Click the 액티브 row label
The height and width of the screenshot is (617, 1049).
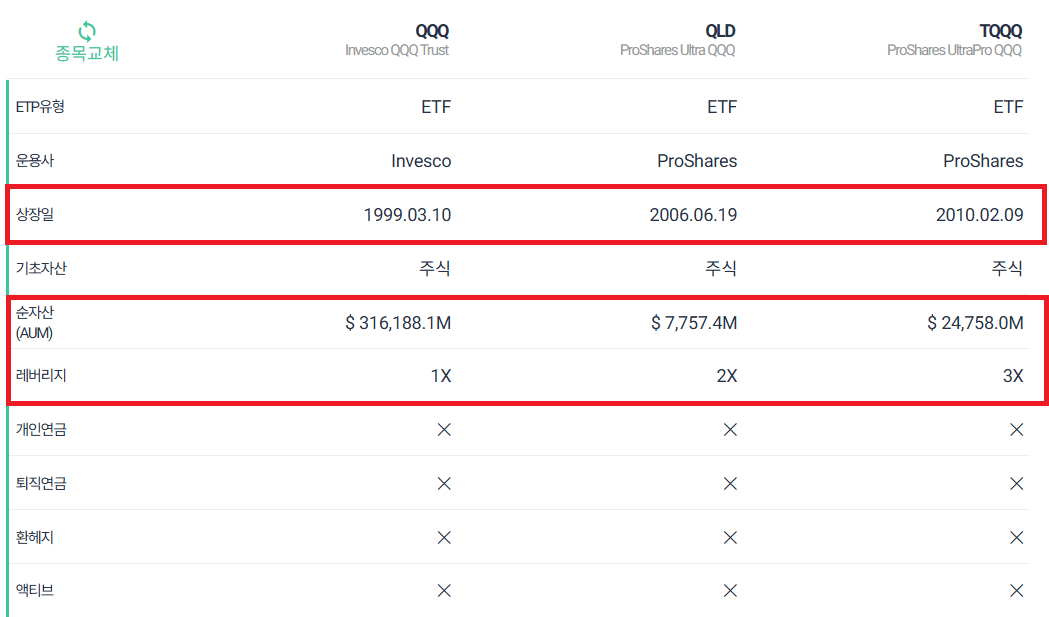pos(35,590)
